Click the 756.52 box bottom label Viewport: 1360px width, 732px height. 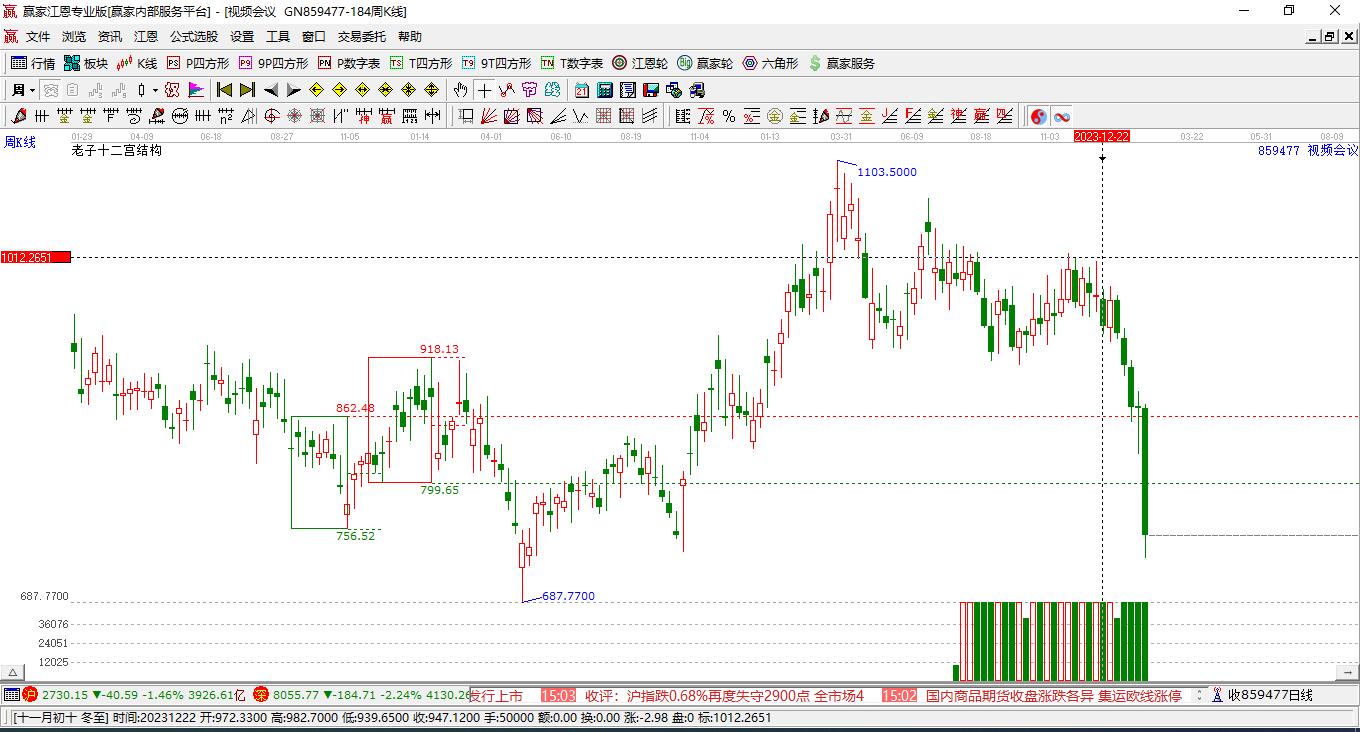[x=356, y=536]
